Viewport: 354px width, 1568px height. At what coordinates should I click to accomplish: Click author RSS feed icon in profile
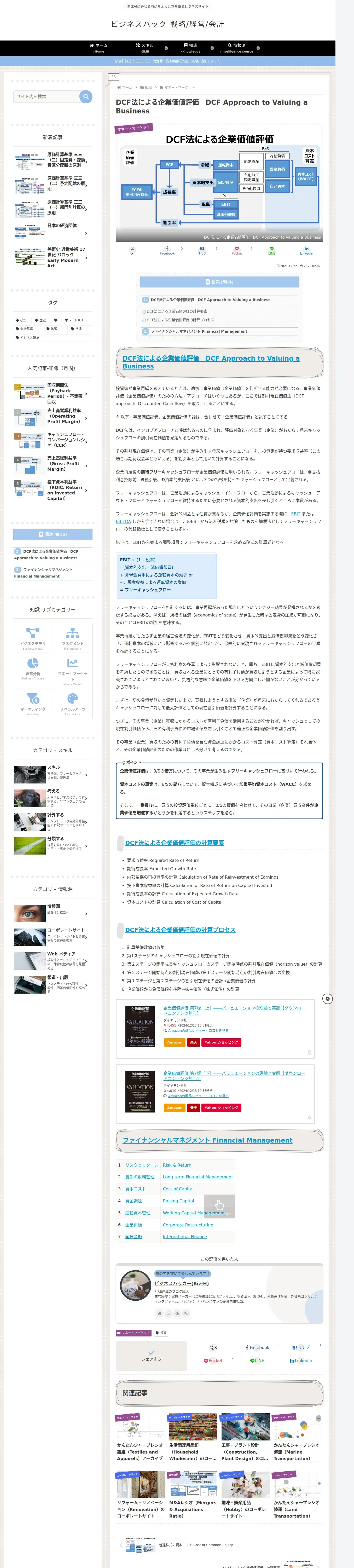[x=186, y=1313]
